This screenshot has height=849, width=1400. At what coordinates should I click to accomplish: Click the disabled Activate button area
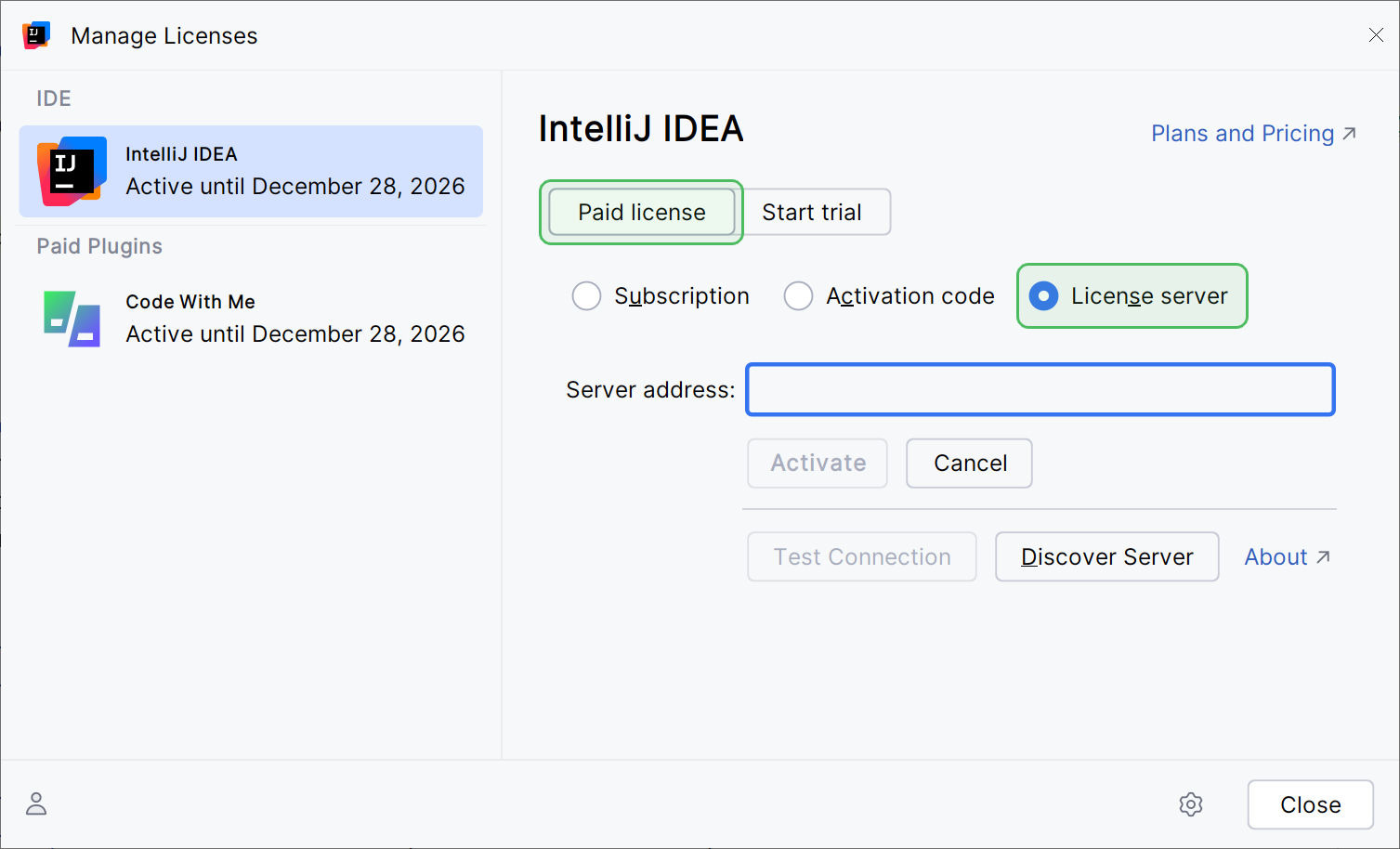[817, 463]
